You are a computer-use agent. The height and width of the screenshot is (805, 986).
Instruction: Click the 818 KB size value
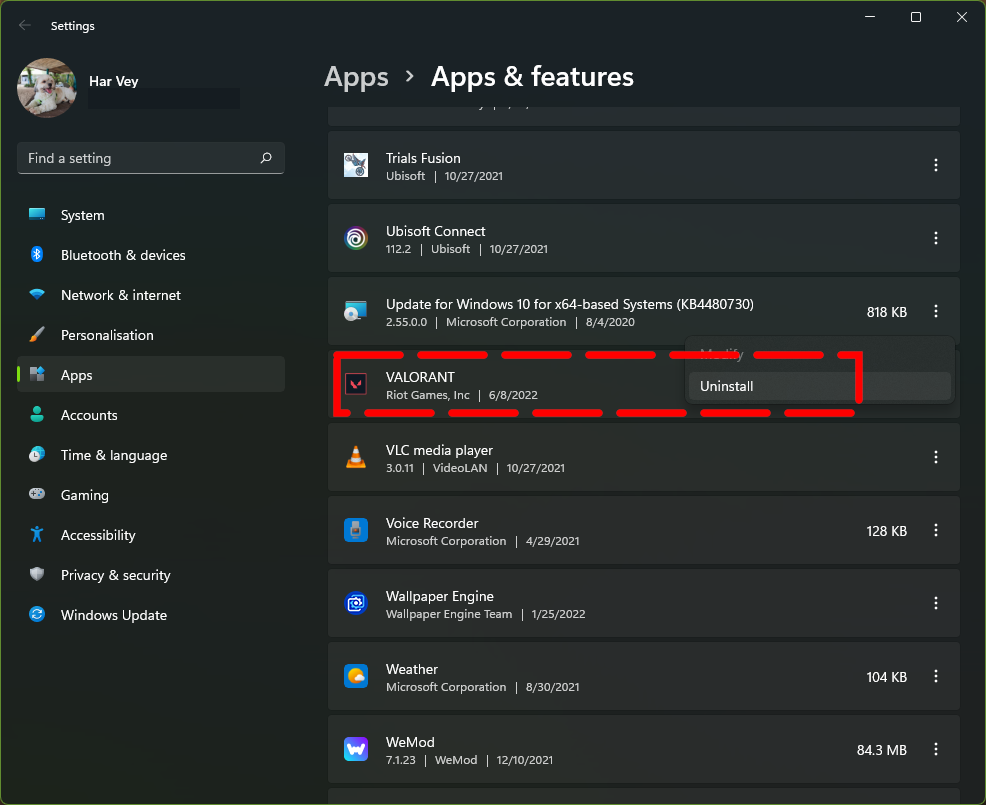coord(887,312)
